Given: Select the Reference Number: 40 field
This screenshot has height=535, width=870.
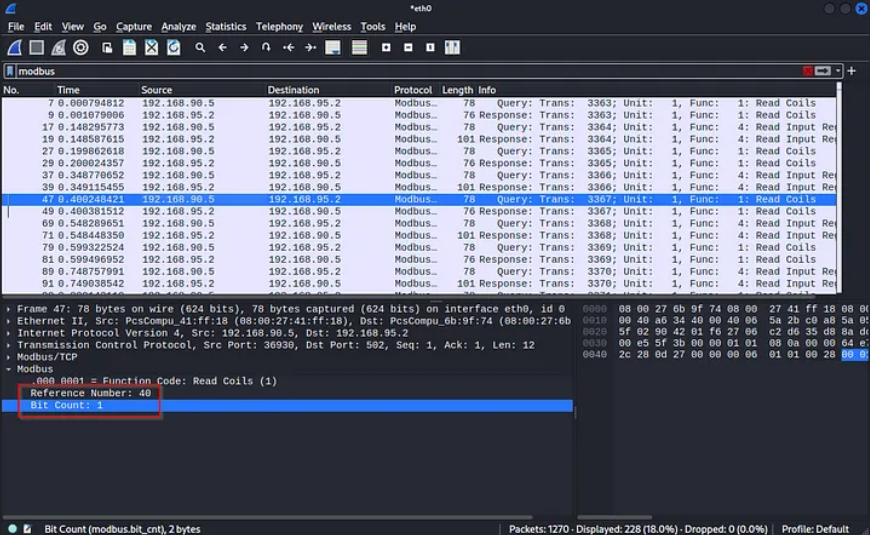Looking at the screenshot, I should [x=90, y=393].
